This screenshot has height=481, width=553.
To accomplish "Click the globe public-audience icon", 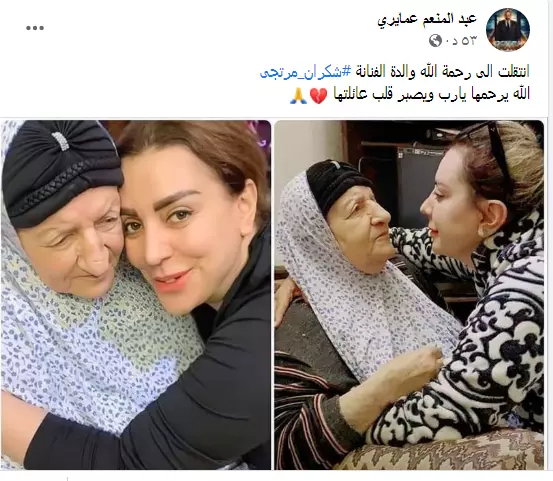I will (x=435, y=41).
